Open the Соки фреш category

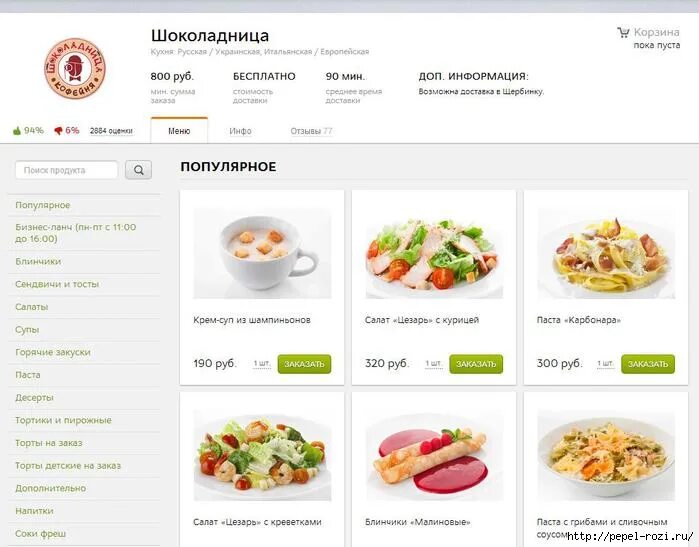click(x=41, y=534)
